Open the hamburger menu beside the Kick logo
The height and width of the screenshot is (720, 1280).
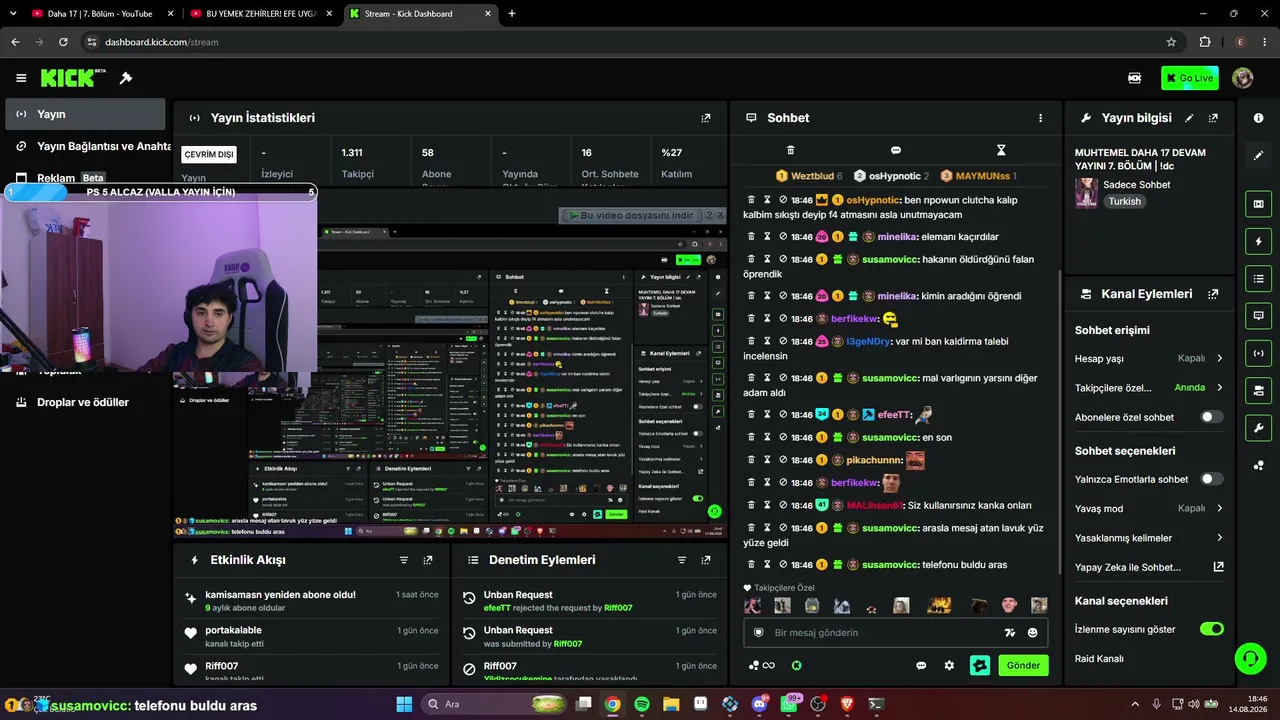click(21, 78)
